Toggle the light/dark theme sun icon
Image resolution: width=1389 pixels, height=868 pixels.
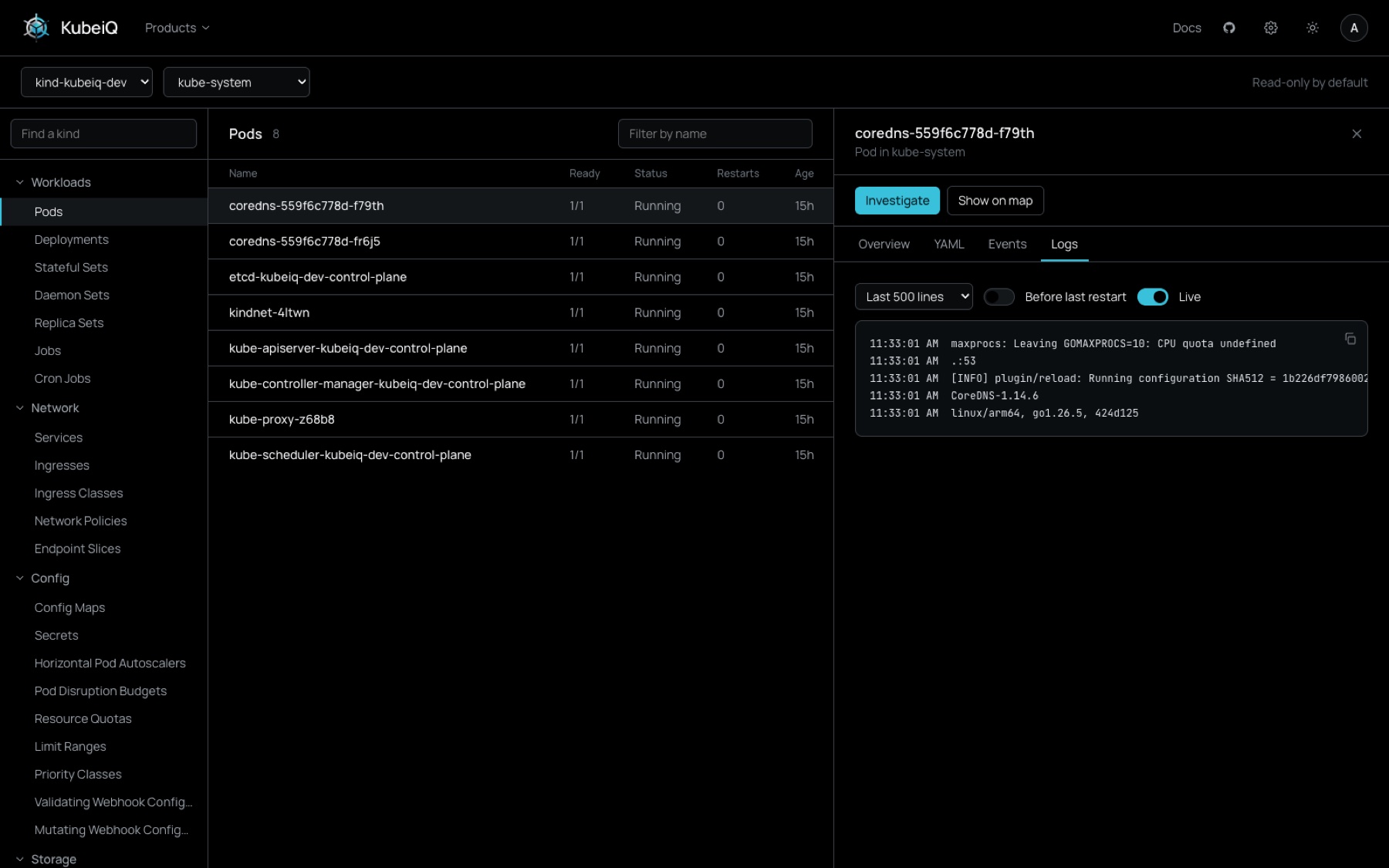[x=1313, y=28]
